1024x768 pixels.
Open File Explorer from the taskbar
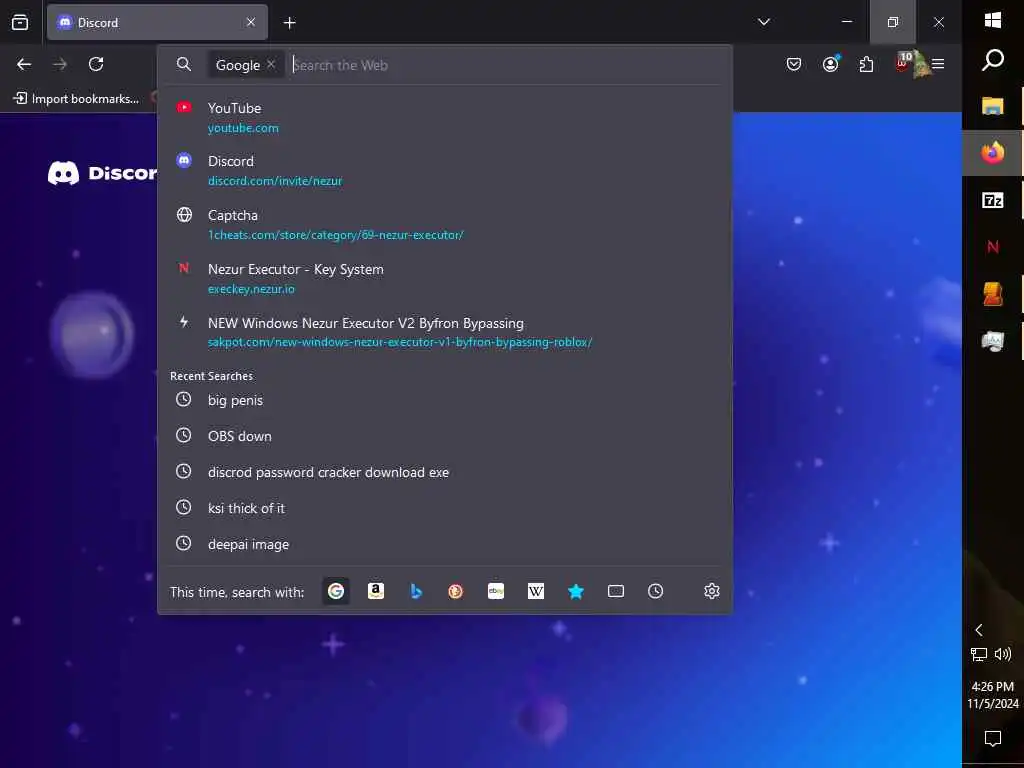click(x=993, y=106)
